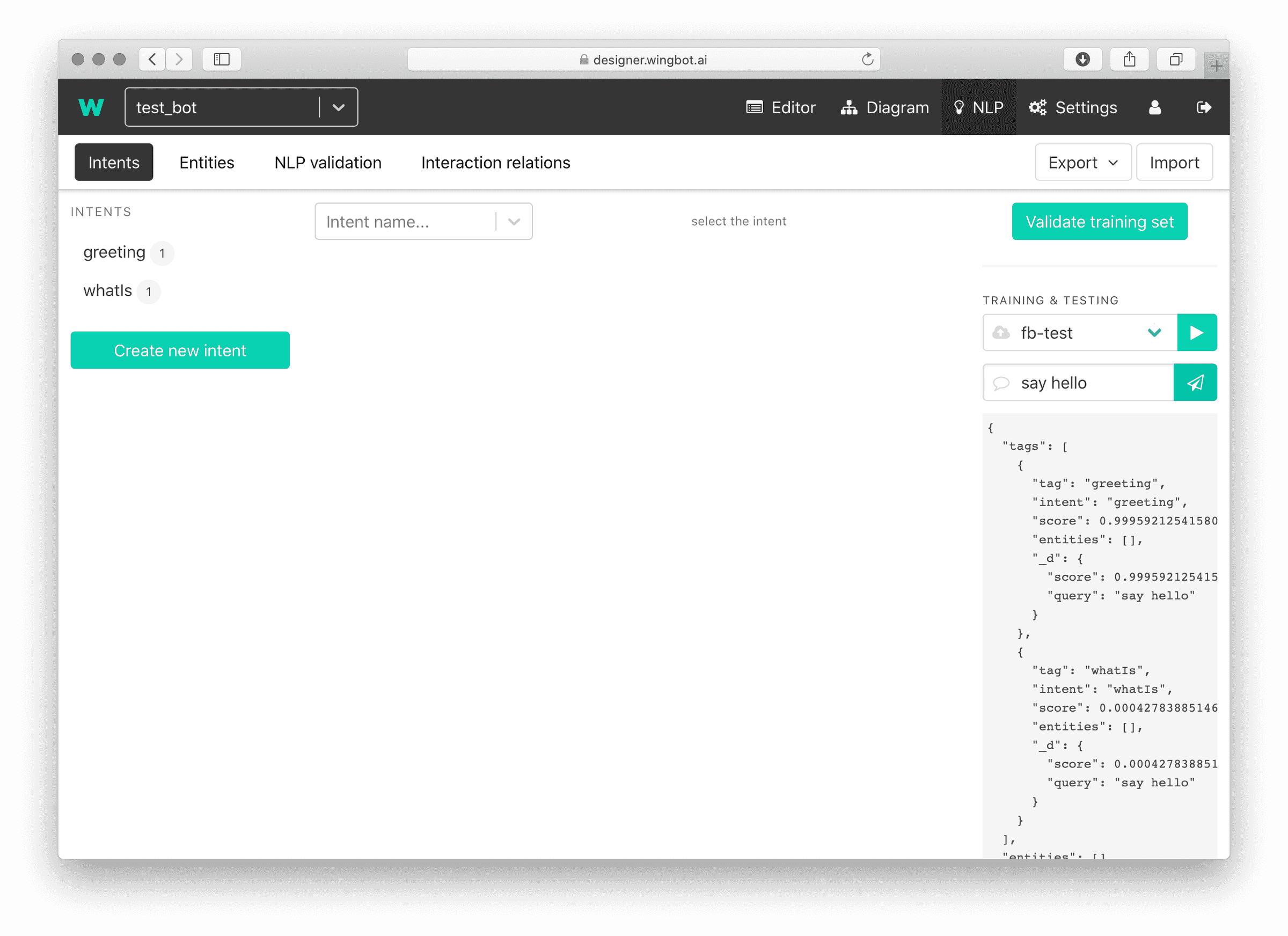The height and width of the screenshot is (936, 1288).
Task: Run training with the play button
Action: 1197,332
